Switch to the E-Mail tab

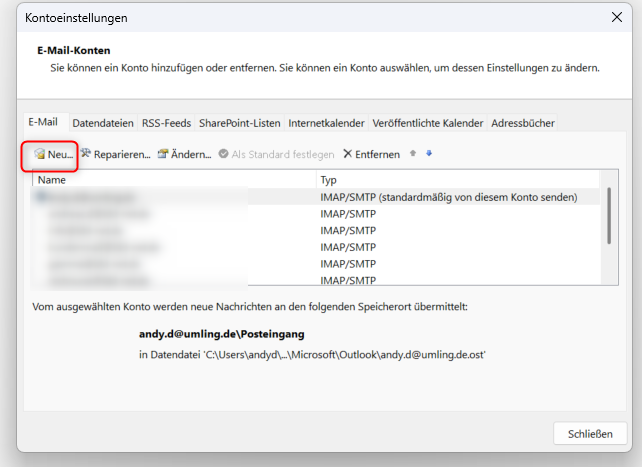pos(44,122)
